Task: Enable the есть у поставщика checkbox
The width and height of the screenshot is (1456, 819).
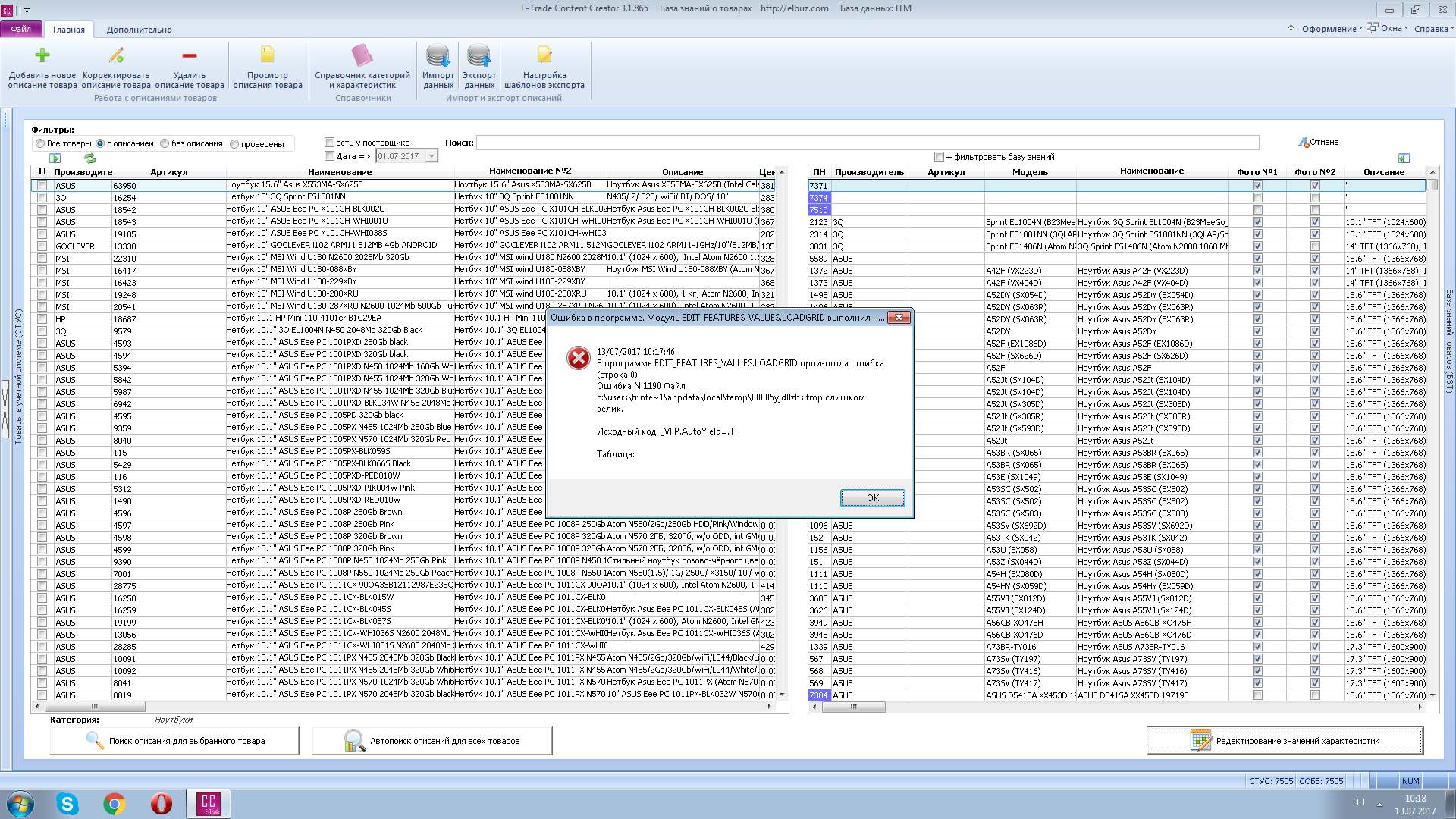Action: 329,143
